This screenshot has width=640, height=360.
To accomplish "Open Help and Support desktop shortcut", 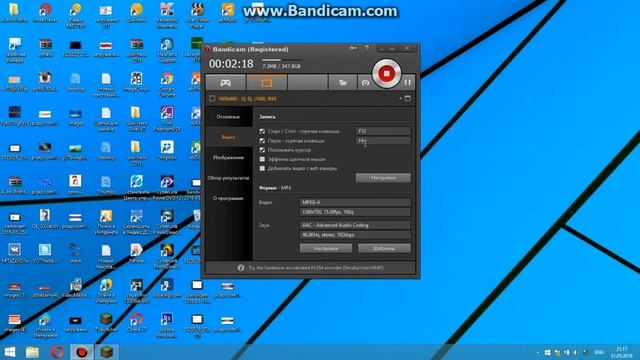I will 167,49.
